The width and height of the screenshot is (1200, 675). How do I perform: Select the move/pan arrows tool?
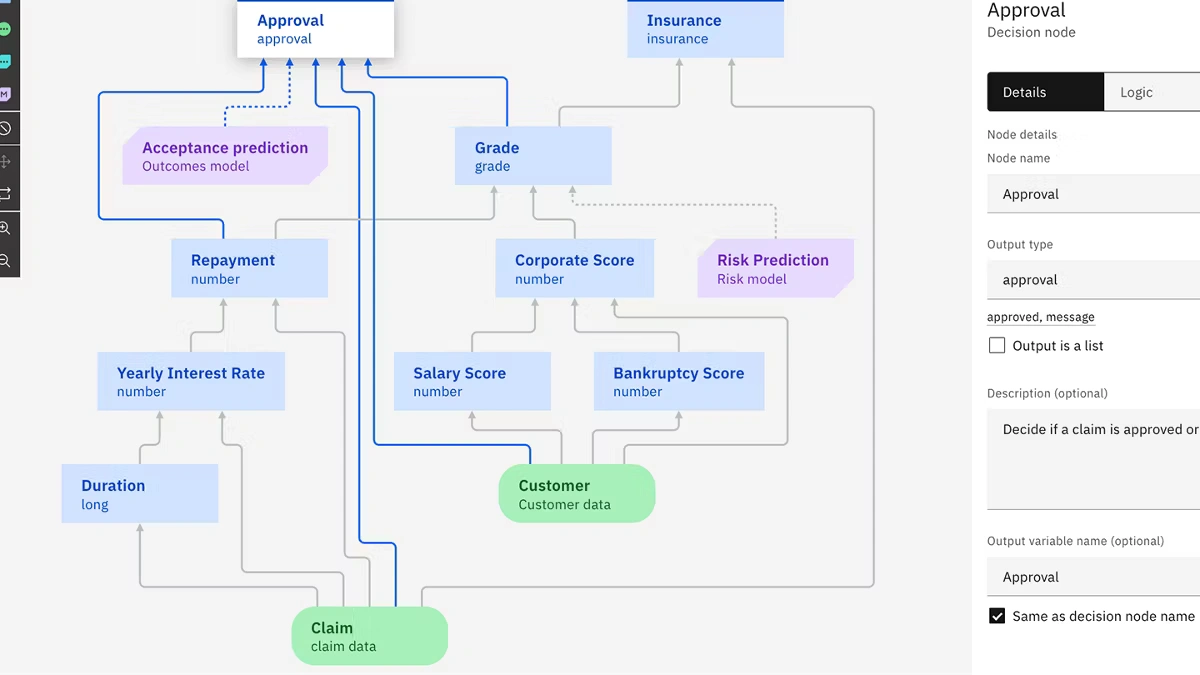tap(5, 161)
